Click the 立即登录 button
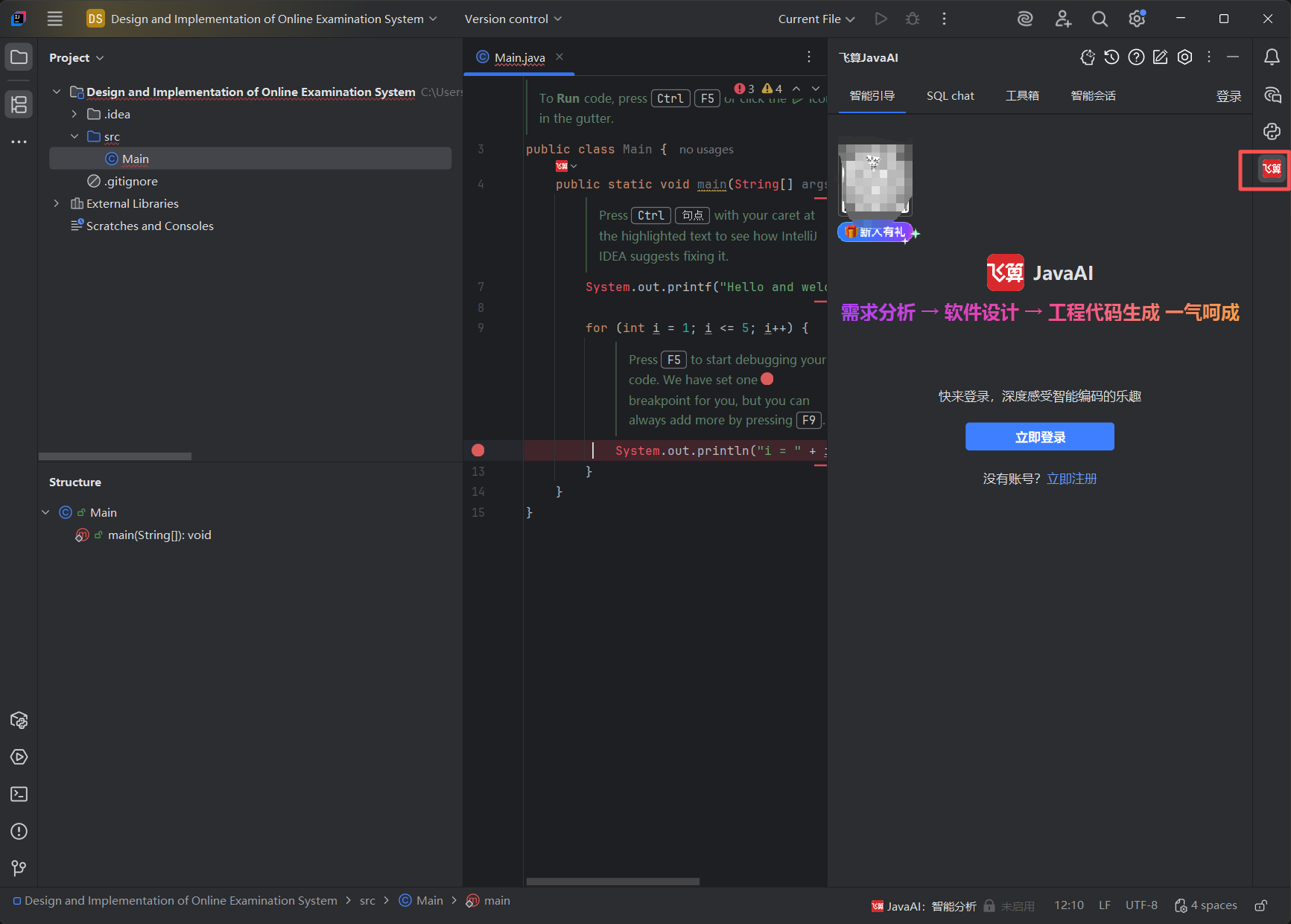The height and width of the screenshot is (924, 1291). [x=1040, y=437]
